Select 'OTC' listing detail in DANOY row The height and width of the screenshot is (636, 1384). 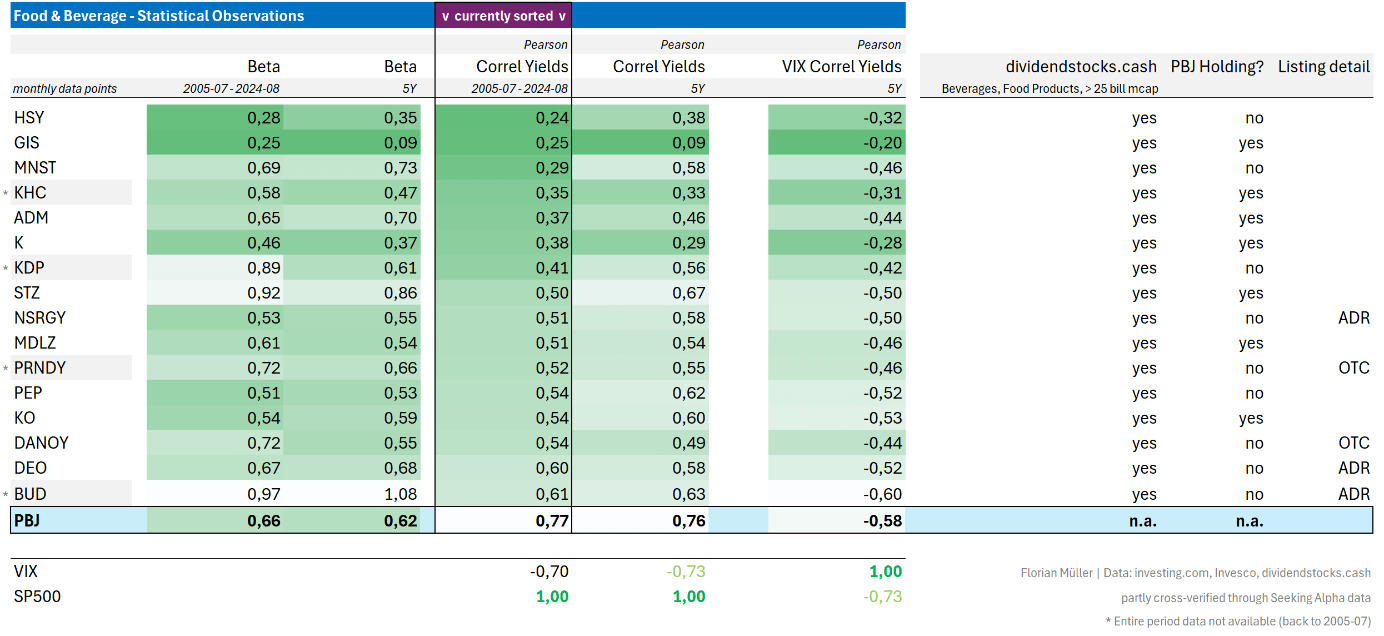tap(1354, 443)
